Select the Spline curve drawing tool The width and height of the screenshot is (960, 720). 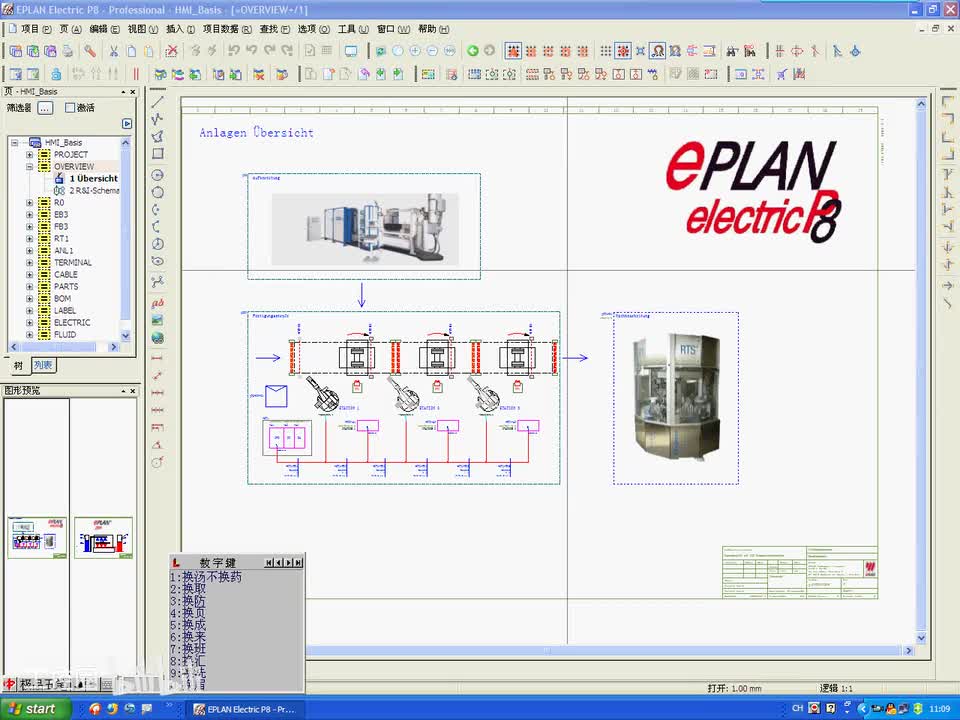pos(158,282)
